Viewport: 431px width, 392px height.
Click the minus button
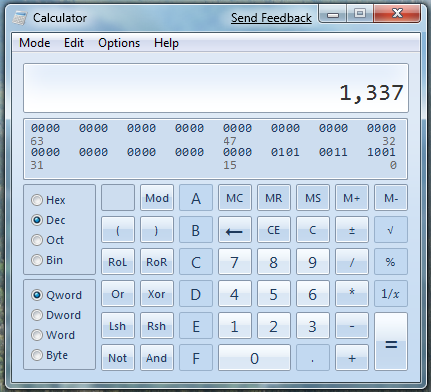pyautogui.click(x=352, y=326)
